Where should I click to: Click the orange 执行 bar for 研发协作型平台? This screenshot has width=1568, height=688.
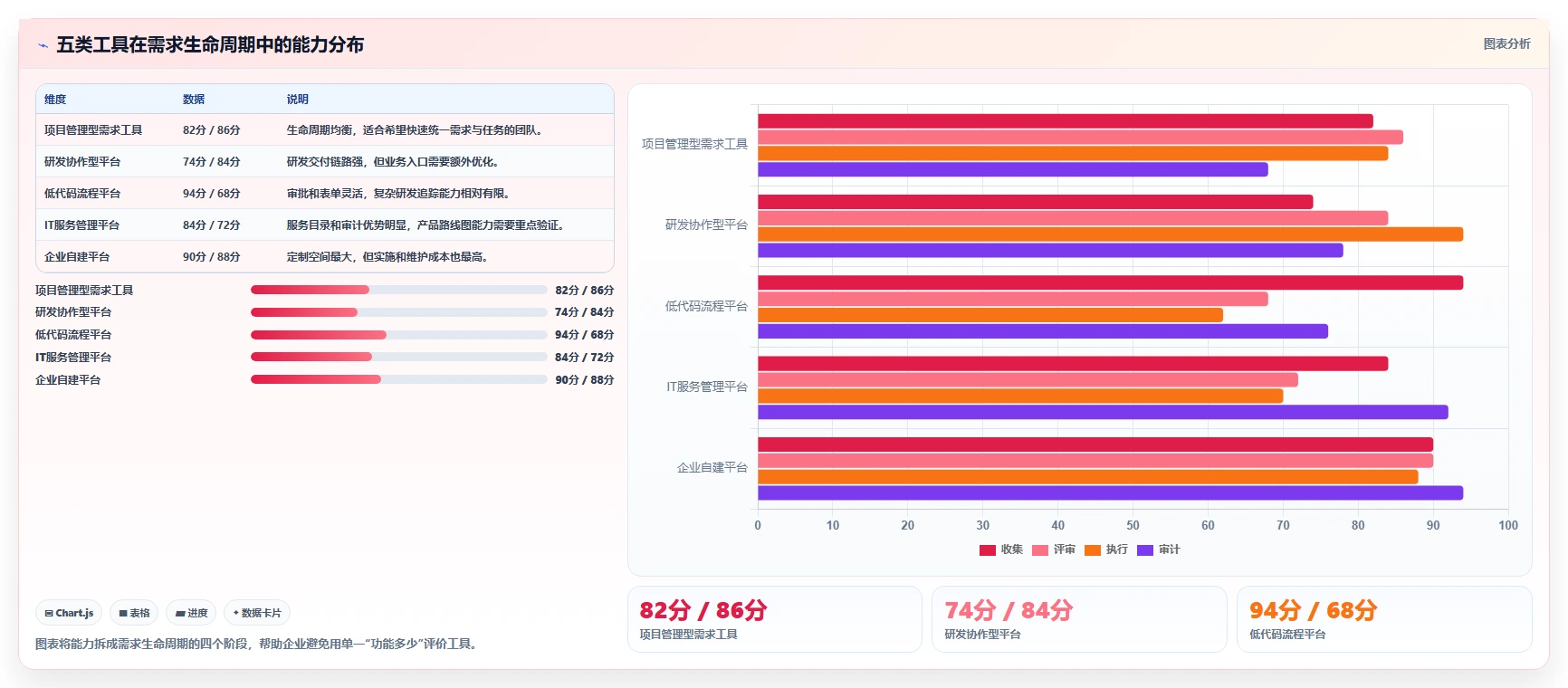(x=1111, y=234)
